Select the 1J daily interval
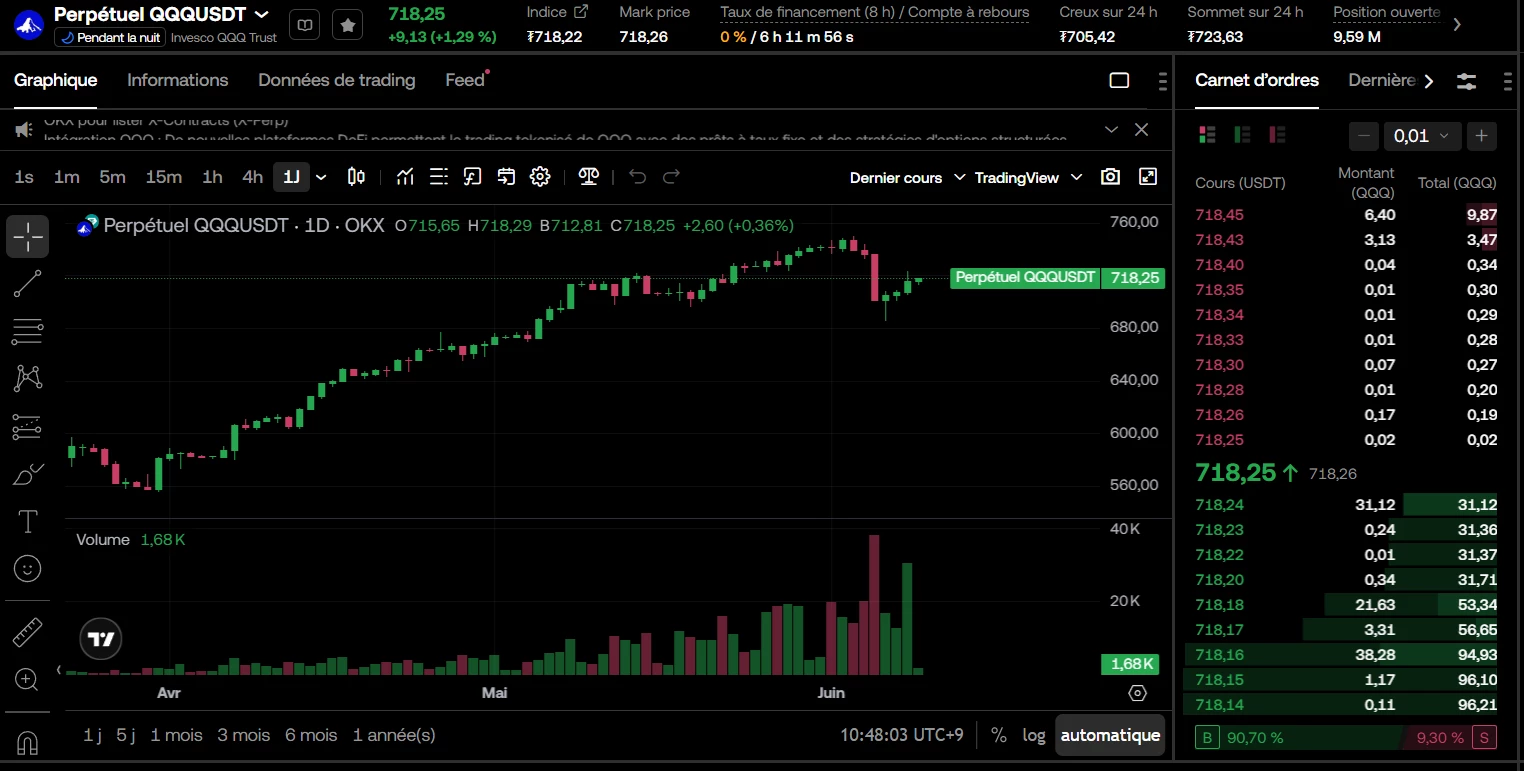The width and height of the screenshot is (1524, 771). coord(291,177)
